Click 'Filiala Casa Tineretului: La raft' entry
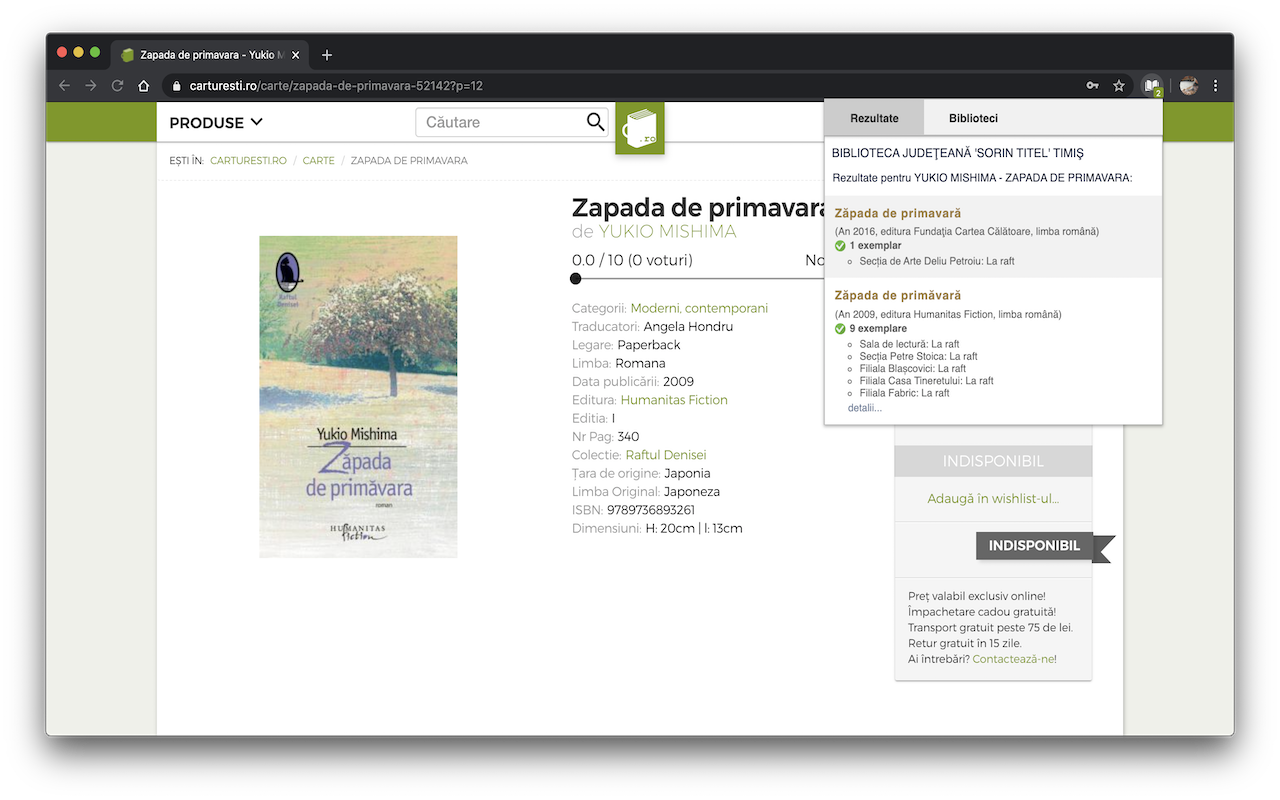The height and width of the screenshot is (800, 1280). click(926, 381)
